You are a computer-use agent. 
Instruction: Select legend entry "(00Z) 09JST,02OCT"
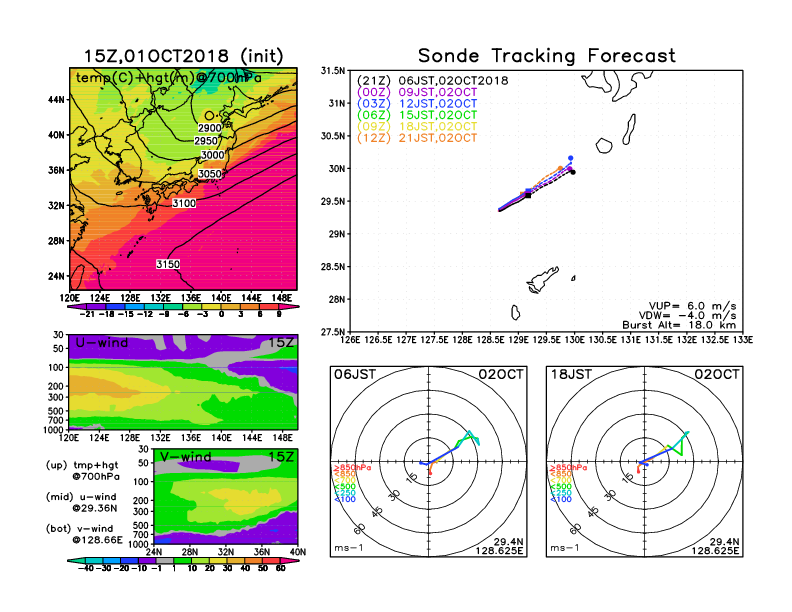(x=417, y=92)
